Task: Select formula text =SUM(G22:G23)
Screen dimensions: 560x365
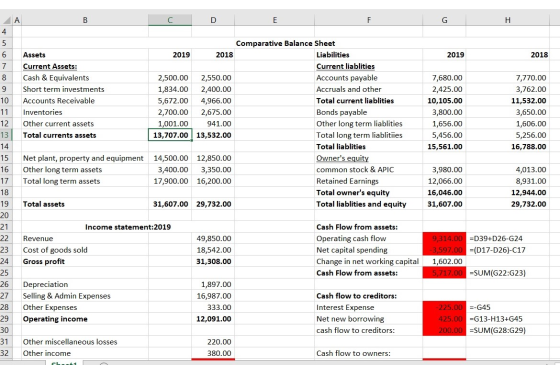Action: click(497, 273)
